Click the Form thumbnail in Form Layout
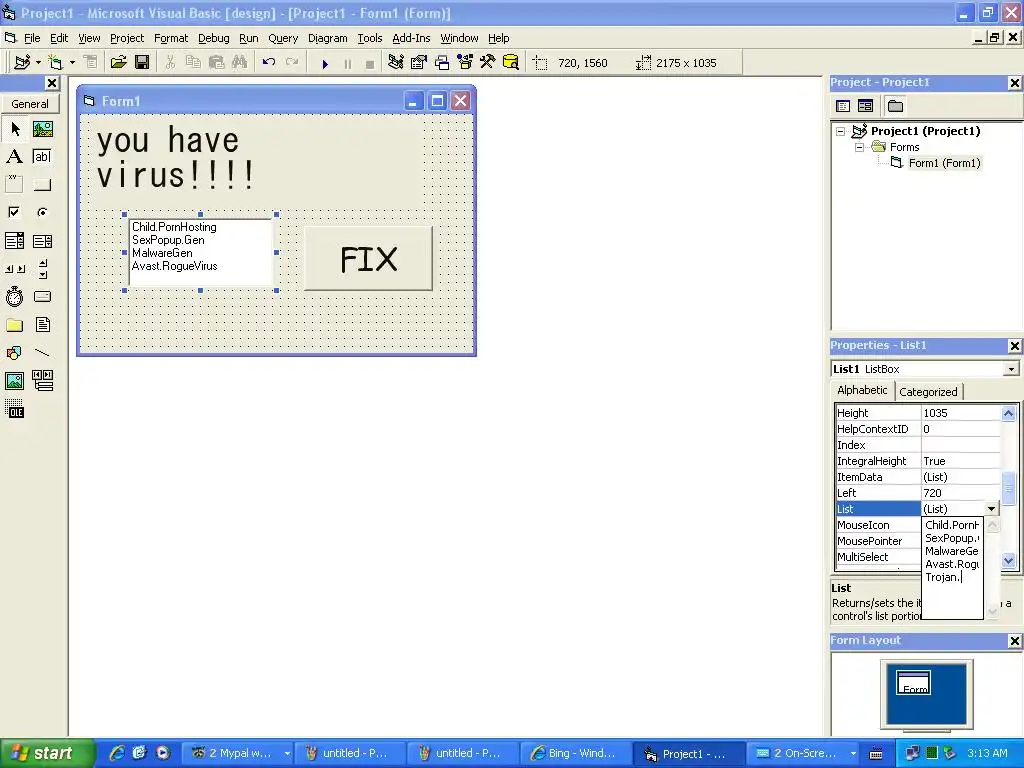 click(914, 682)
